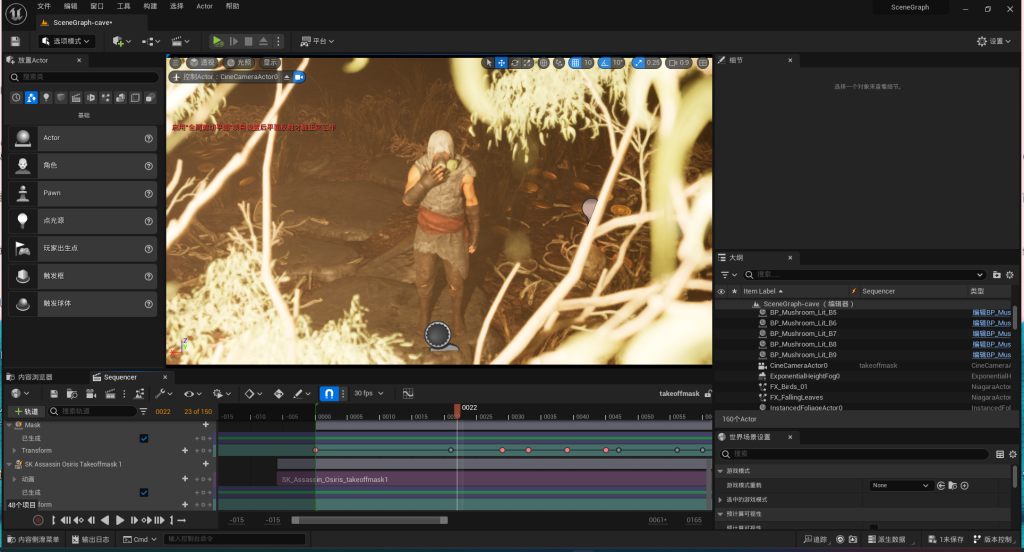Viewport: 1024px width, 552px height.
Task: Open the add content cube-plus menu
Action: click(121, 41)
